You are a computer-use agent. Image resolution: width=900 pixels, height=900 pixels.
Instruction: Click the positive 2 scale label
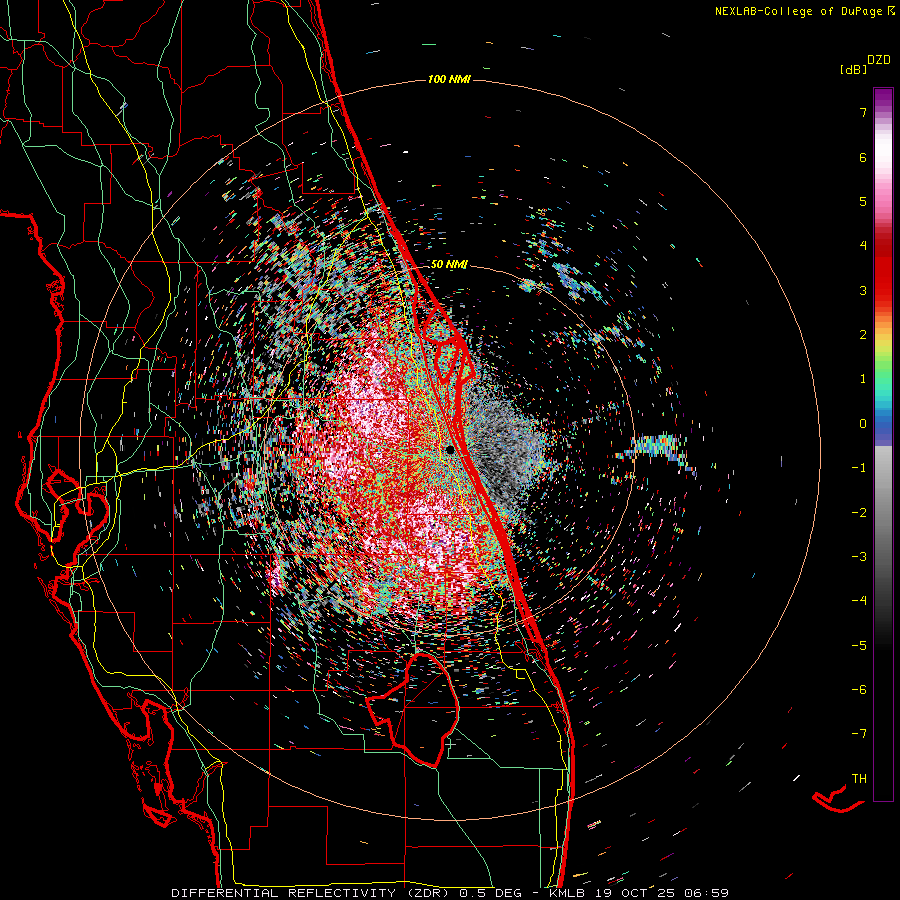863,335
